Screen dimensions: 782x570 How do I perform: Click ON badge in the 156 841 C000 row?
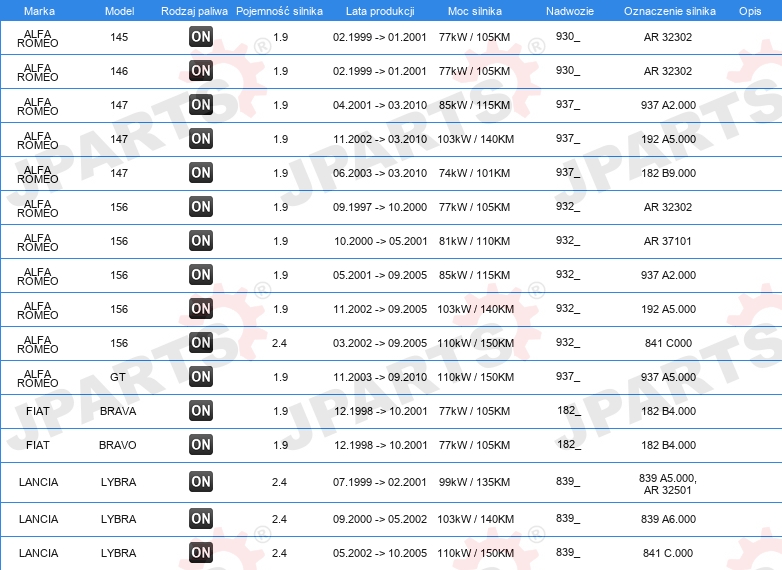coord(201,343)
